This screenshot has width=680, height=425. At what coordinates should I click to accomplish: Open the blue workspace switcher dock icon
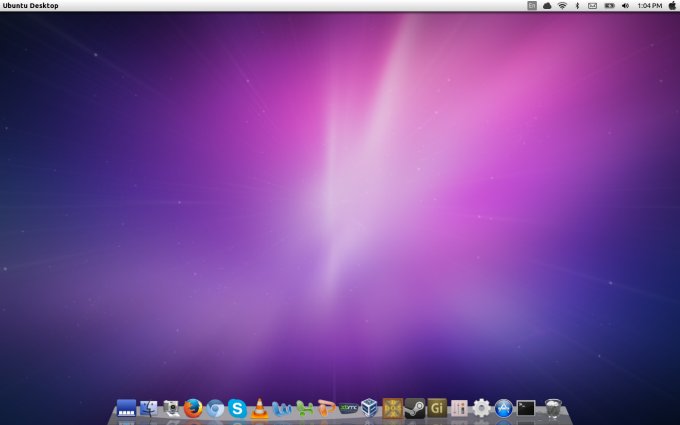pyautogui.click(x=127, y=408)
